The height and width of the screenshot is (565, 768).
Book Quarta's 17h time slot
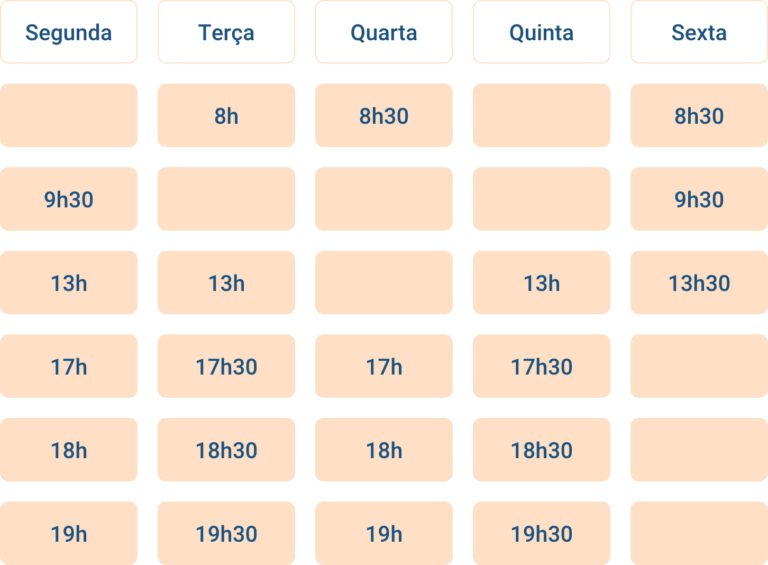pyautogui.click(x=384, y=367)
